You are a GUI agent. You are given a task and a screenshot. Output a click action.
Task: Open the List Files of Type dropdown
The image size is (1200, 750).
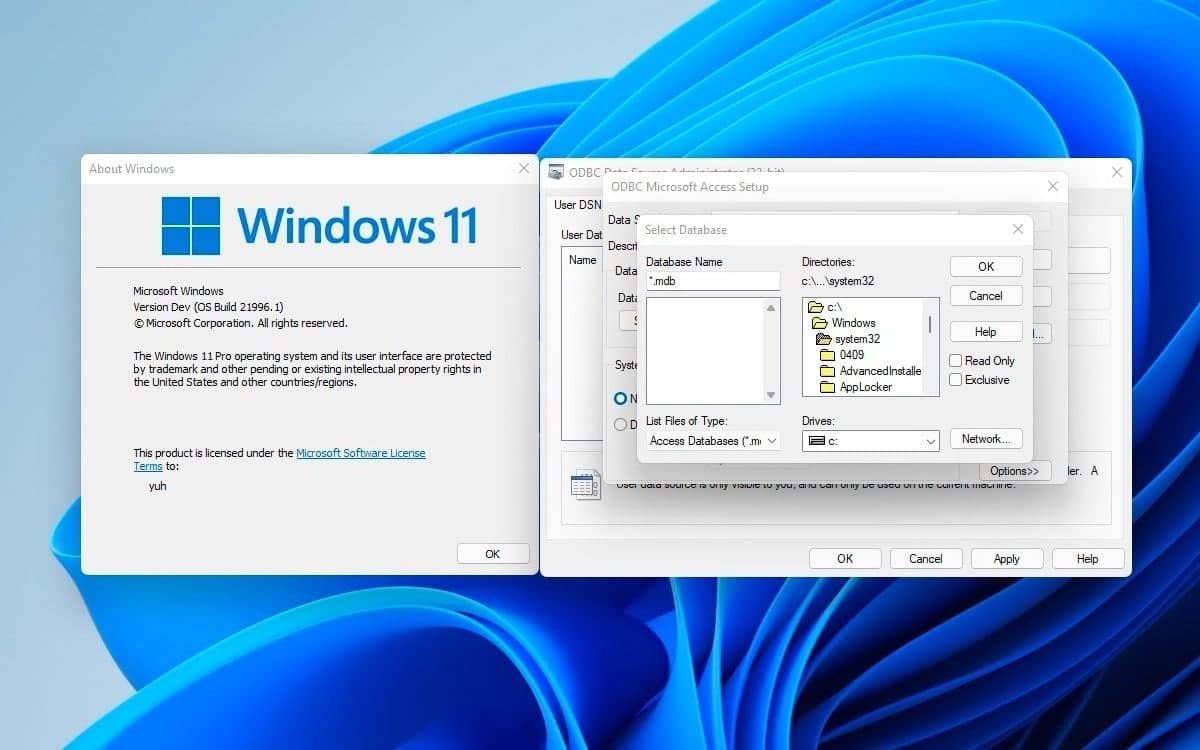click(x=713, y=441)
